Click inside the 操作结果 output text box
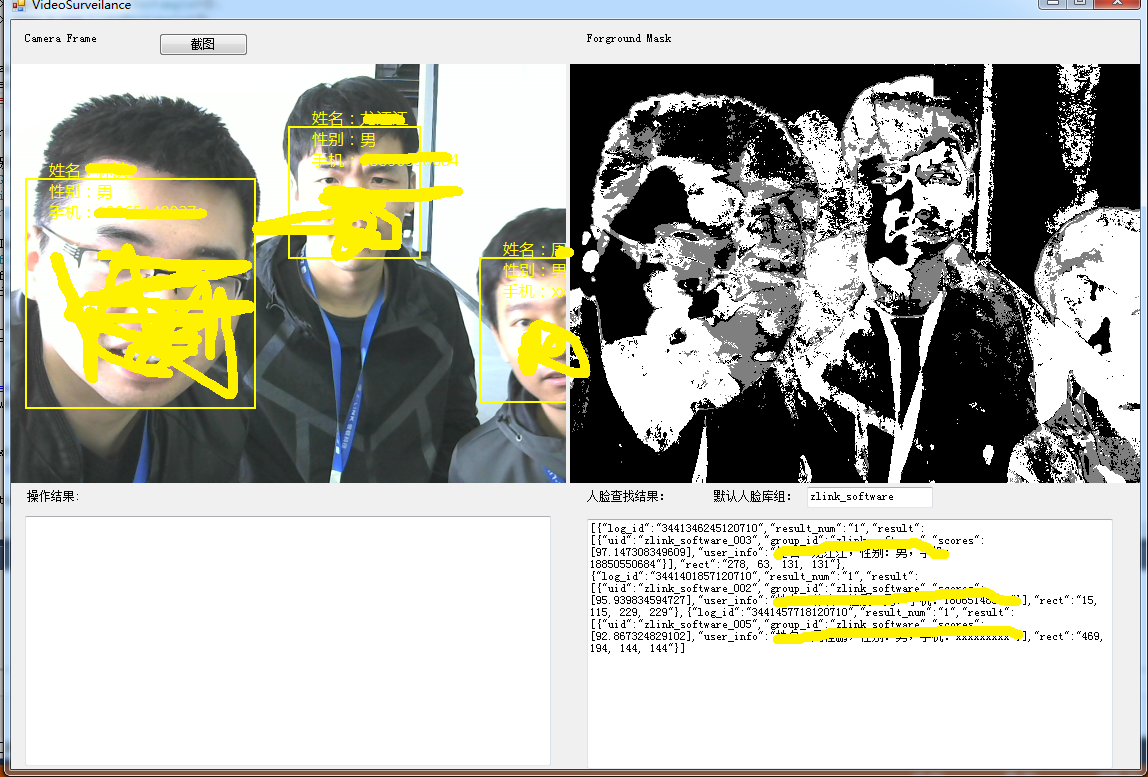This screenshot has height=777, width=1148. coord(288,640)
